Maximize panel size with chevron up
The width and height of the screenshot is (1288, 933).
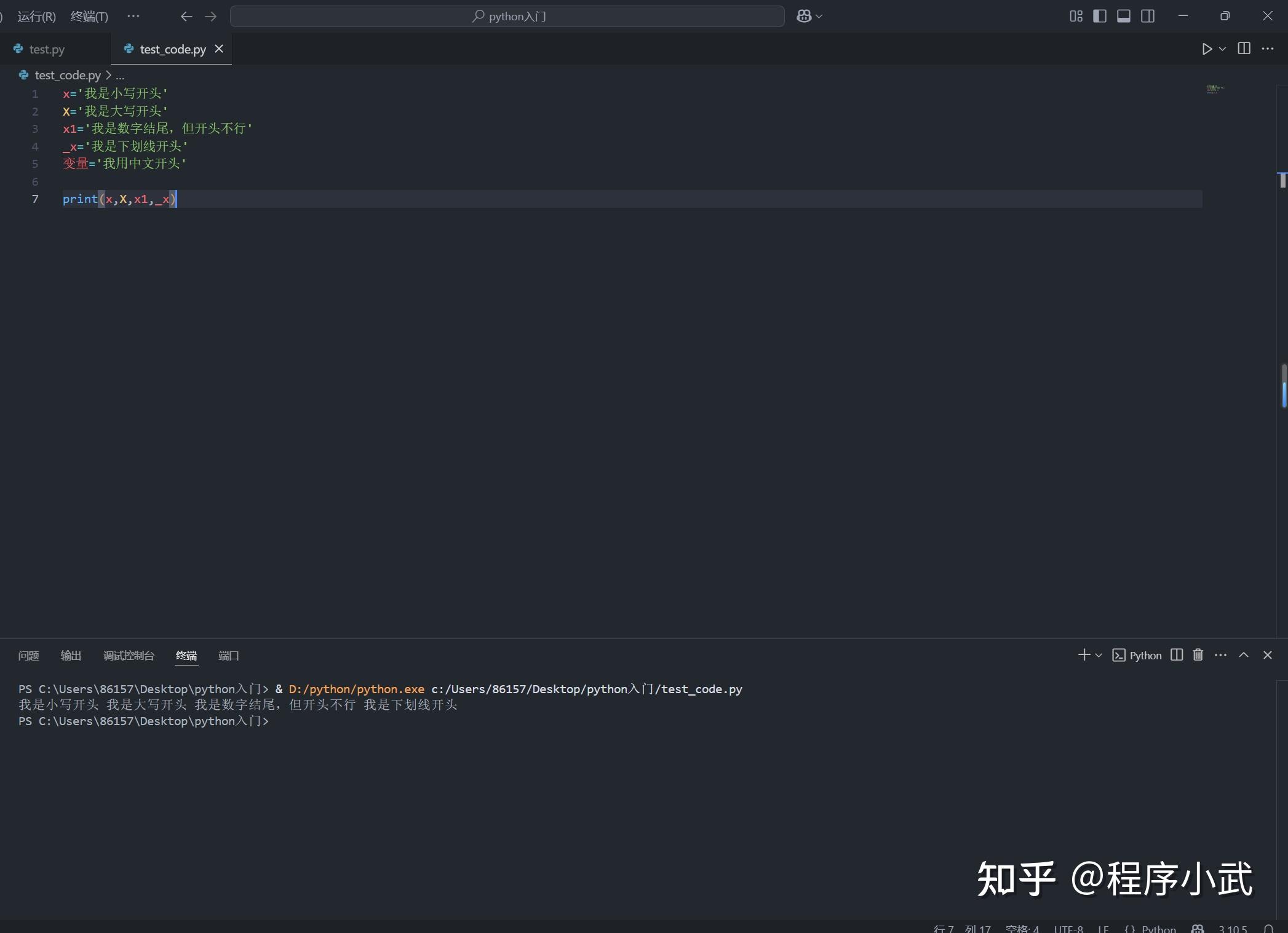click(x=1244, y=655)
